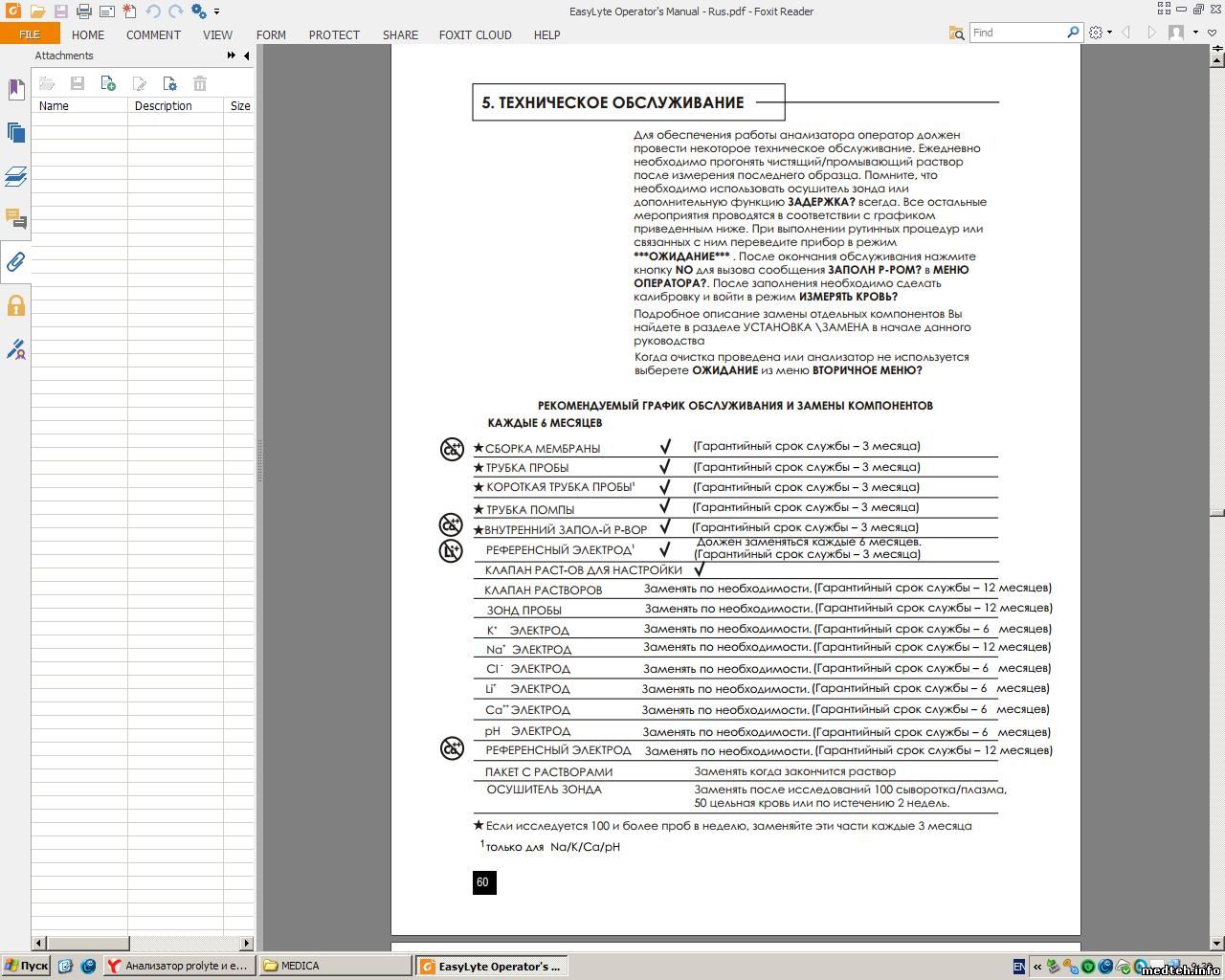Expand the user account dropdown arrow
1225x980 pixels.
point(1195,33)
